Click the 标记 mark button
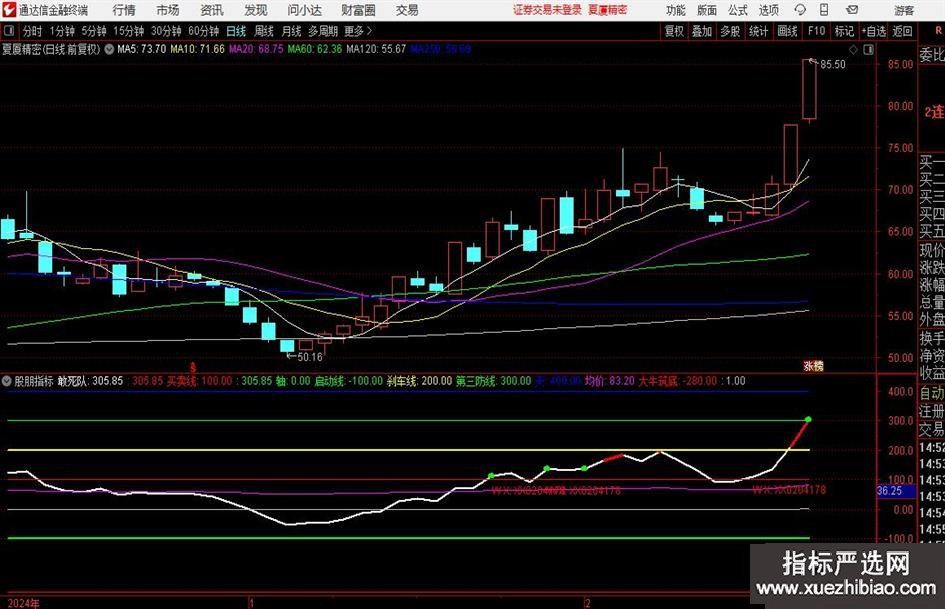 coord(844,31)
